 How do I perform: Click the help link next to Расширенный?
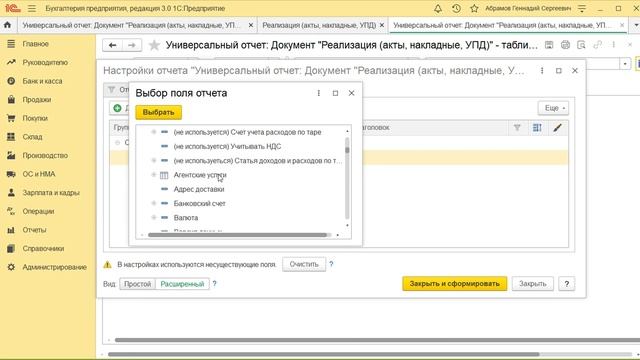coord(215,284)
